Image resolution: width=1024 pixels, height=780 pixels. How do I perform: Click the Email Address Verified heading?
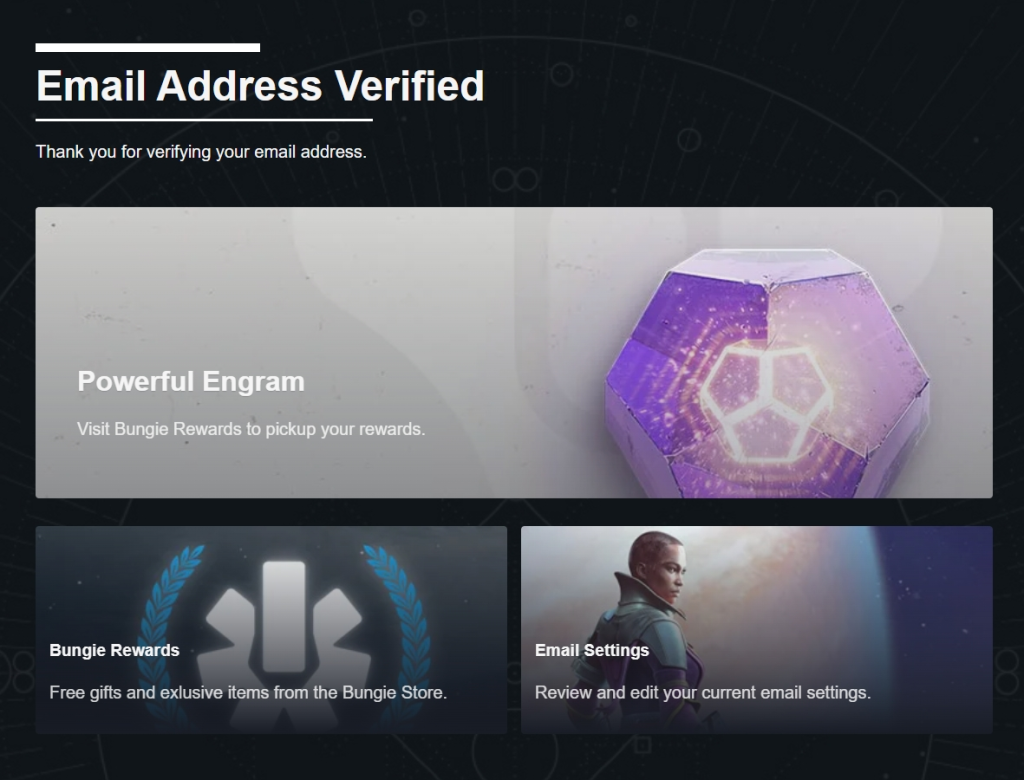(x=260, y=86)
